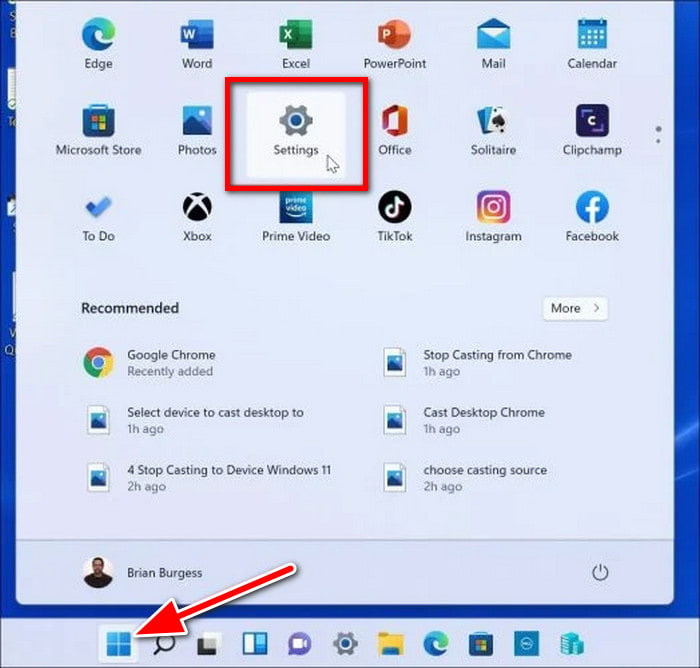Open 'Cast Desktop Chrome' recent file
The width and height of the screenshot is (700, 668).
click(464, 420)
